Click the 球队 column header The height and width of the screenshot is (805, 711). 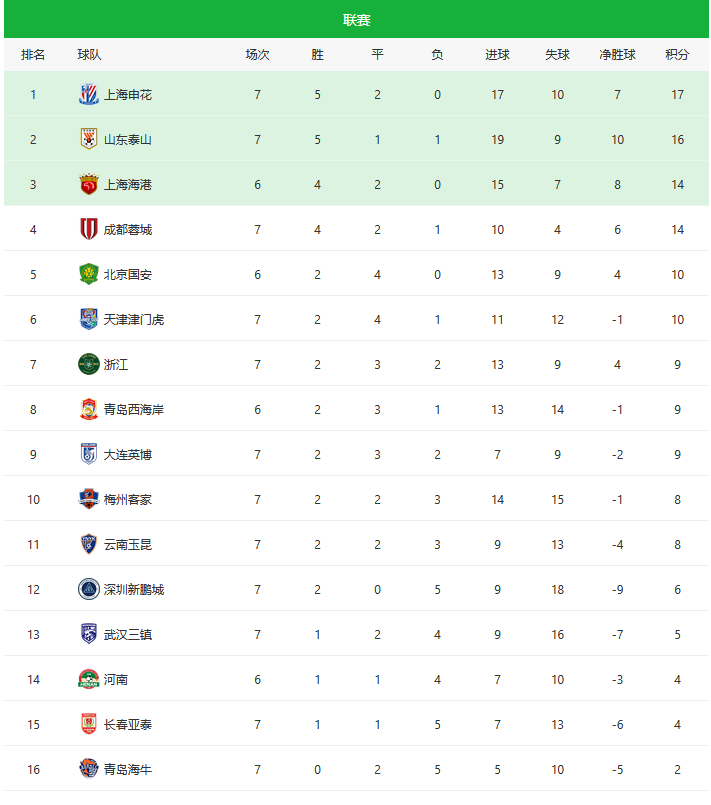89,54
